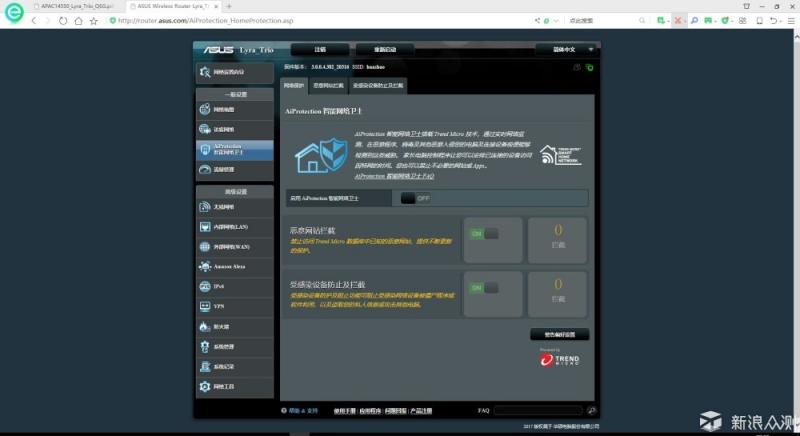Open the Help & Support footer link
800x436 pixels.
click(304, 411)
